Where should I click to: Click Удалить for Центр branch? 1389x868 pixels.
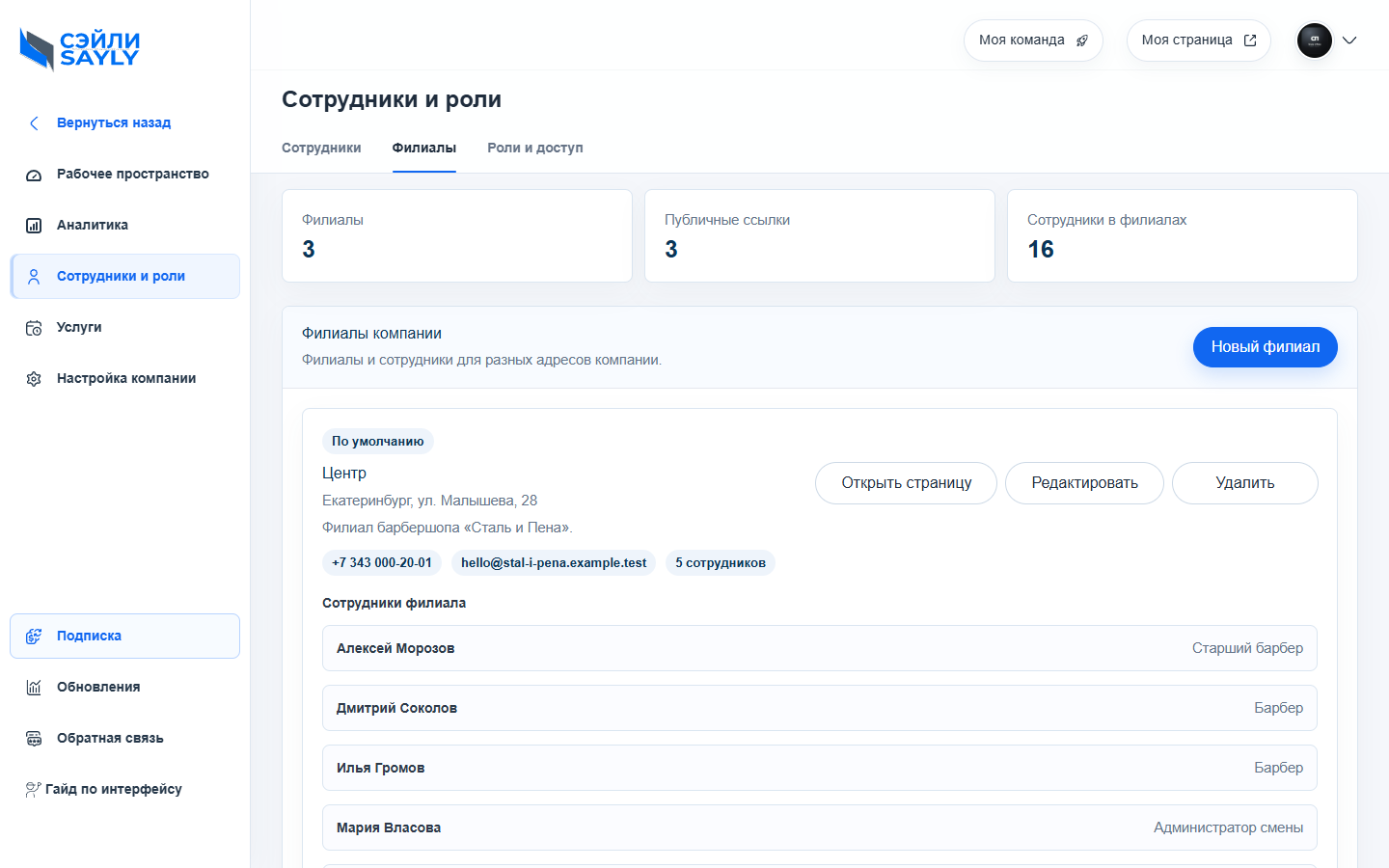1245,483
